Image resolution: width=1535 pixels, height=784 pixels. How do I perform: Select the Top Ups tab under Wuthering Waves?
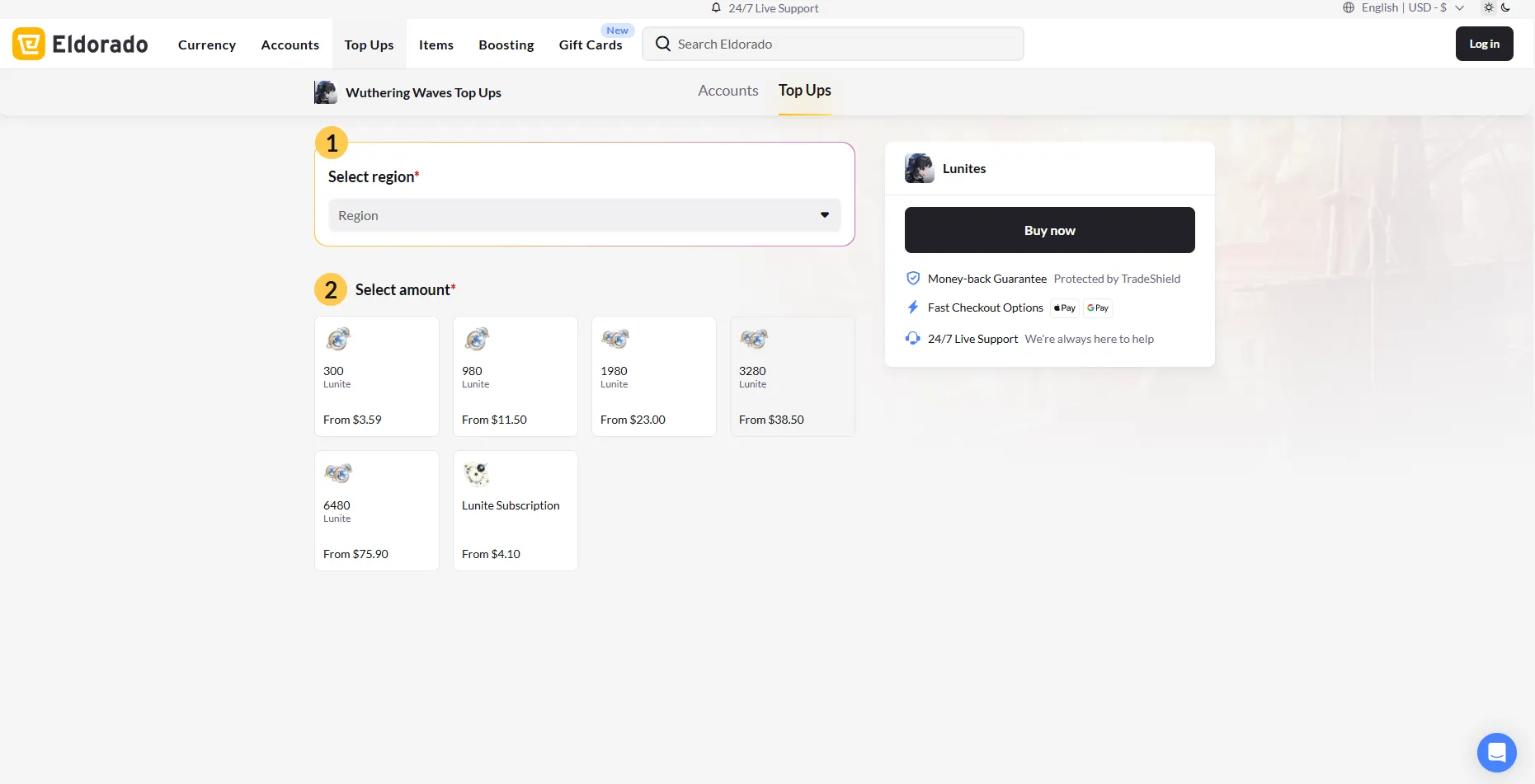click(x=805, y=91)
